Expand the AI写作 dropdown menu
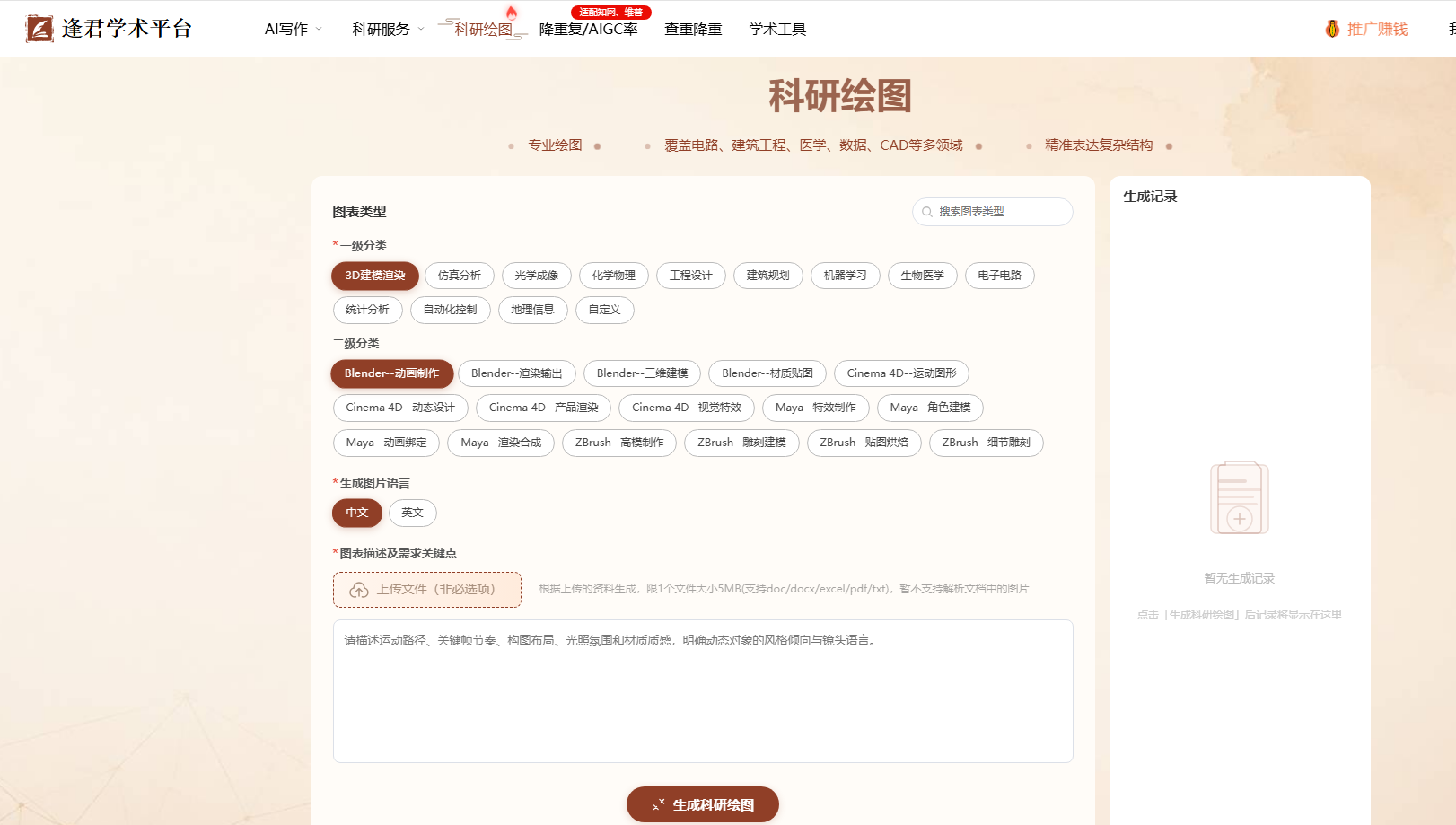The width and height of the screenshot is (1456, 825). point(293,29)
